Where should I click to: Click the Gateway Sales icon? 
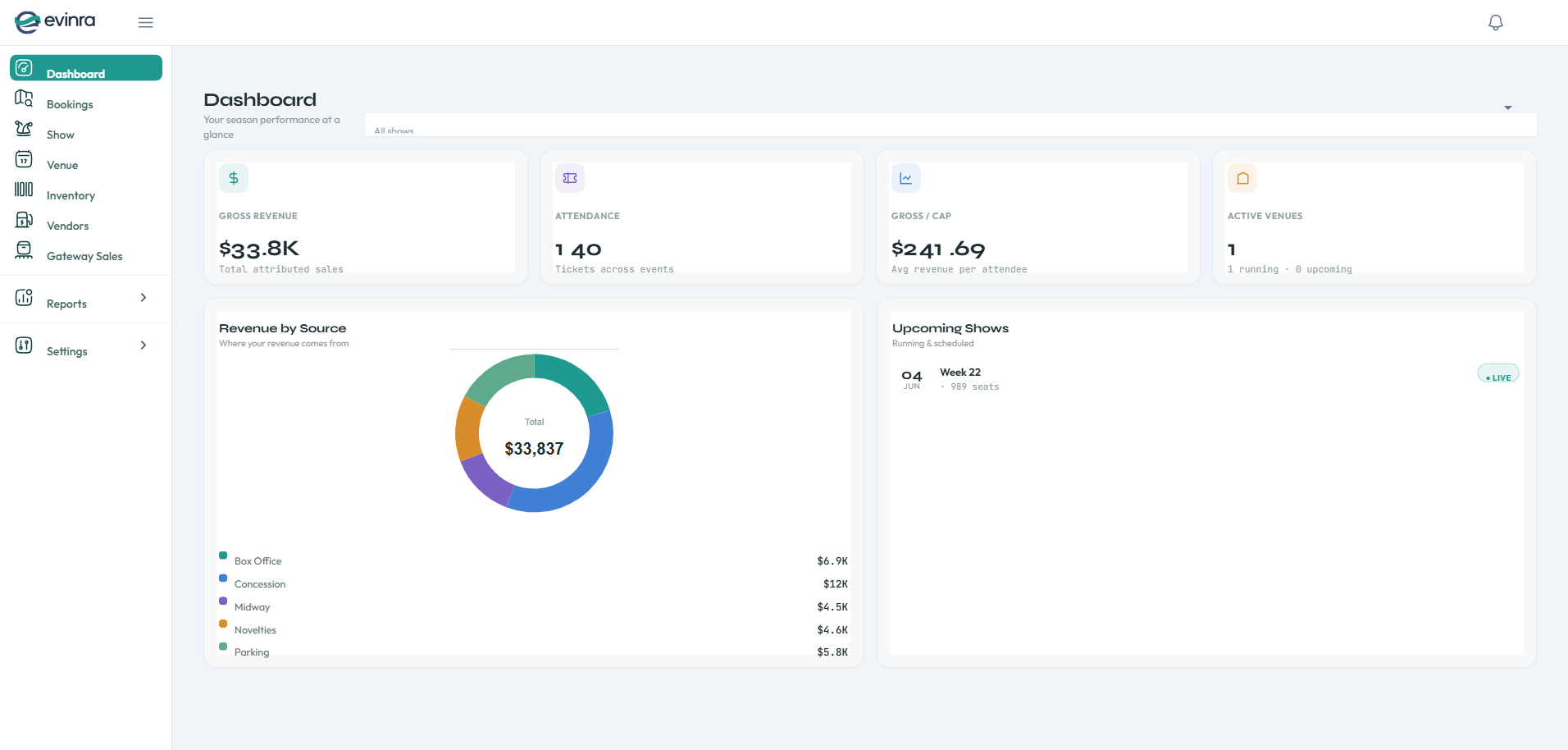(x=24, y=249)
